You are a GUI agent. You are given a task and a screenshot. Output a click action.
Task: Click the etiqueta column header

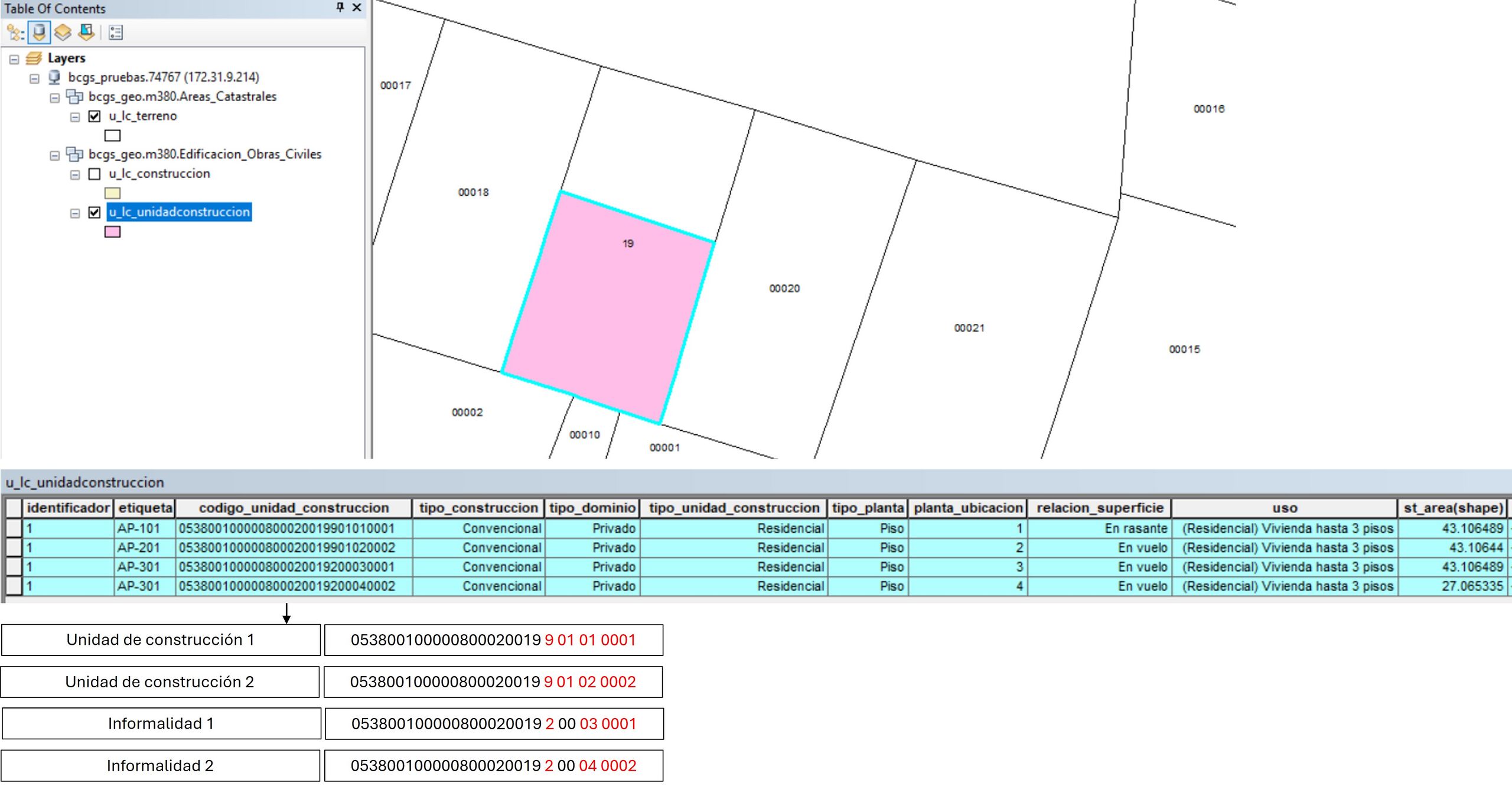tap(145, 508)
